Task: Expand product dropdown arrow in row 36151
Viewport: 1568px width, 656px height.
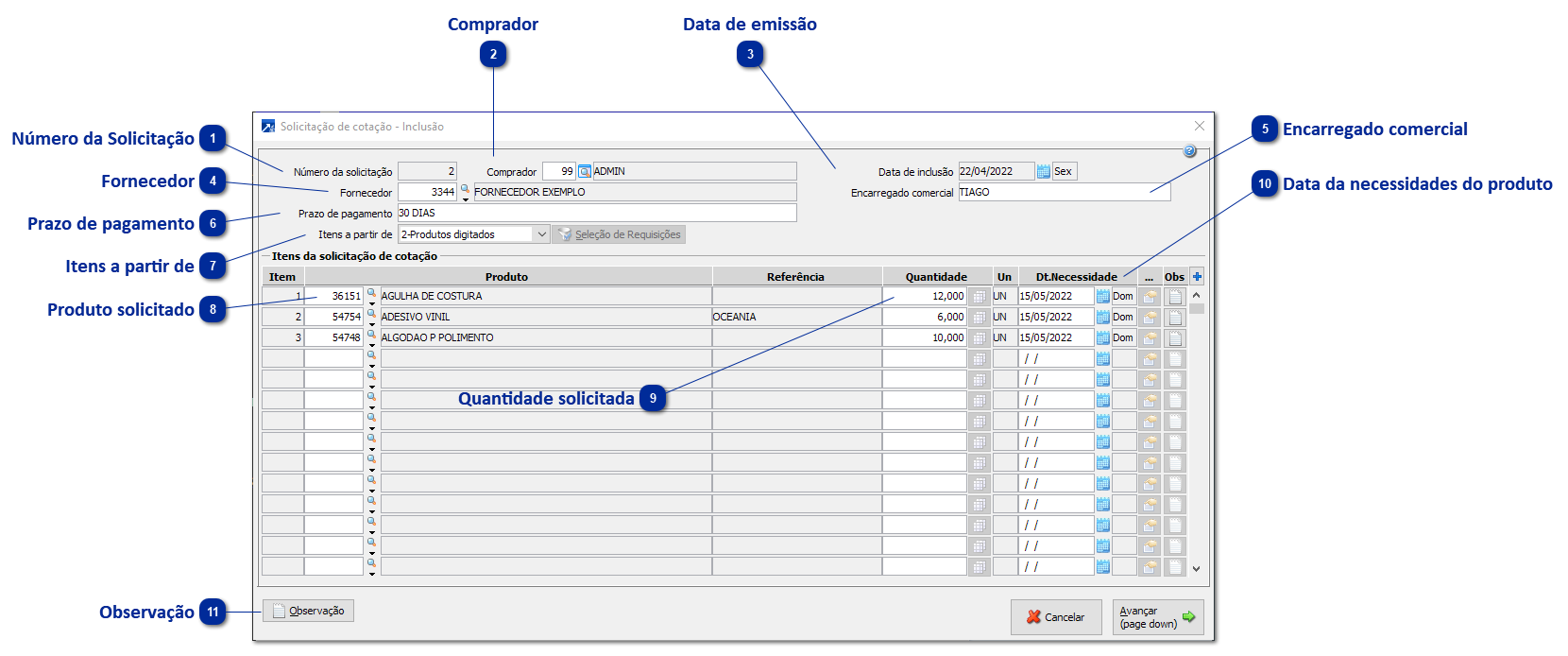Action: 371,303
